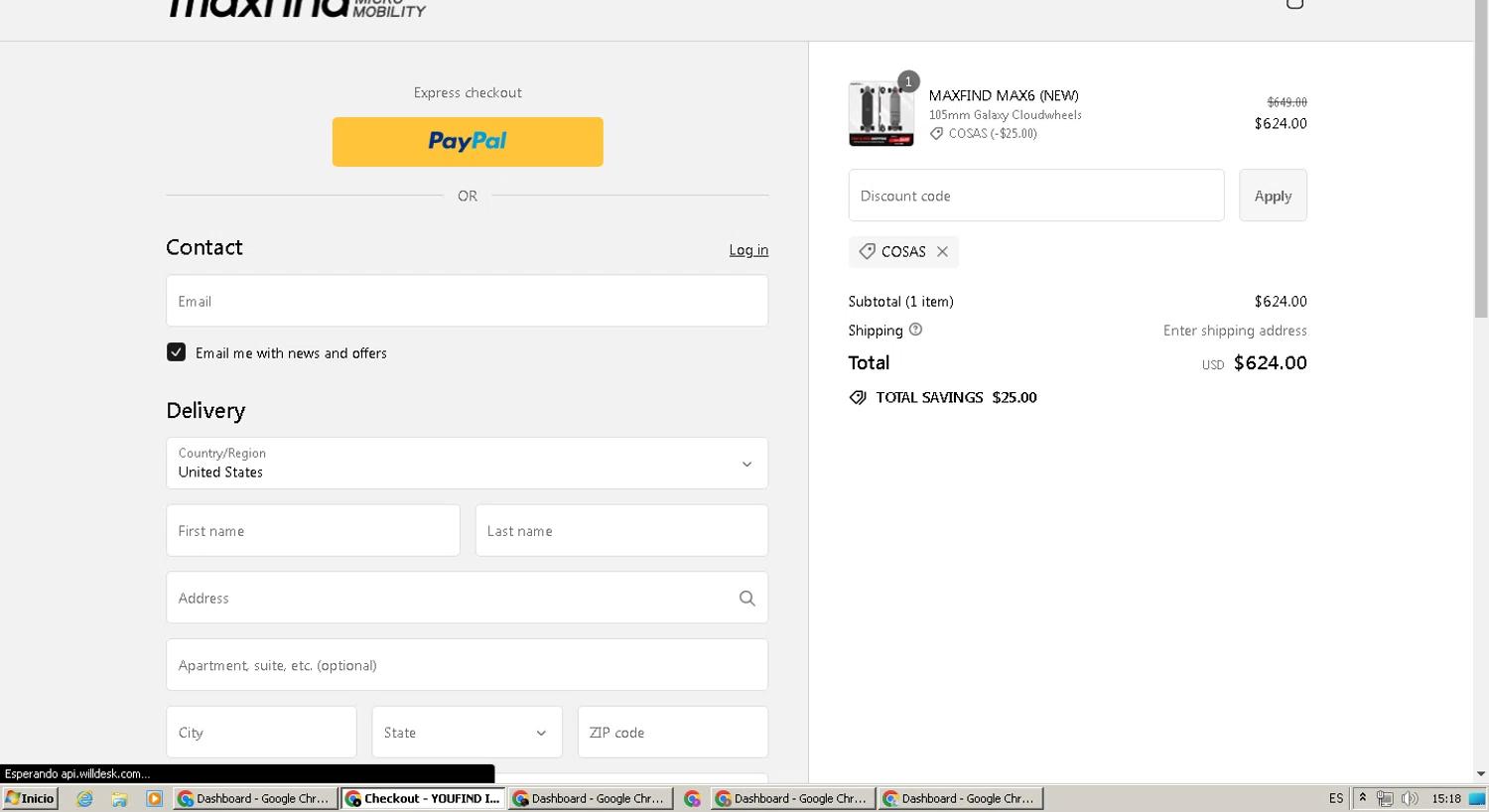Show hidden system tray icons
This screenshot has height=812, width=1489.
pyautogui.click(x=1362, y=798)
